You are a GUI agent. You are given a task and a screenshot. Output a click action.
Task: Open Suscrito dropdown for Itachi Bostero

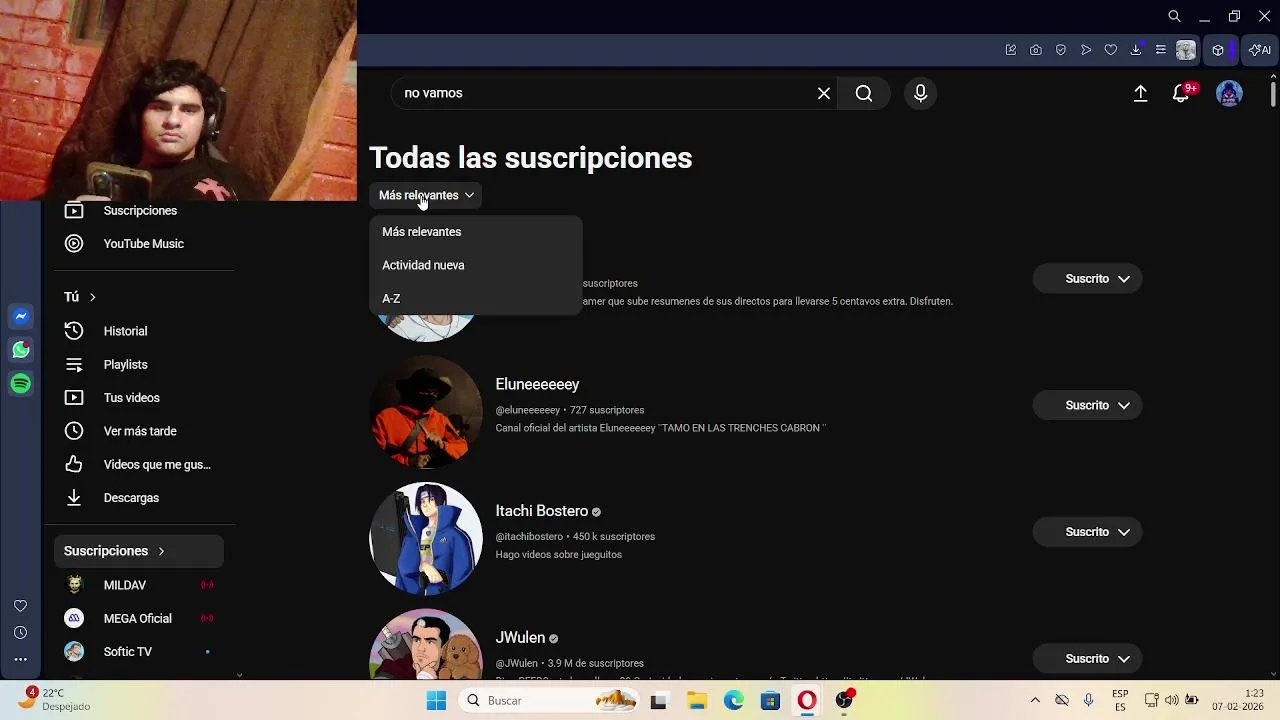pos(1087,532)
